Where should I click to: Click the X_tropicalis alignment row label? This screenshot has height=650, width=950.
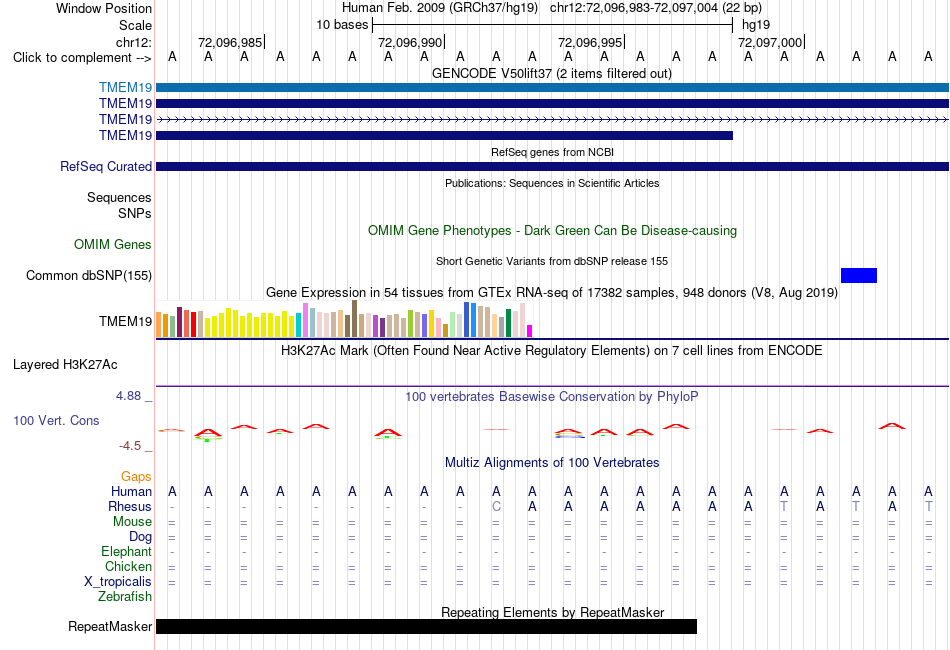click(118, 582)
